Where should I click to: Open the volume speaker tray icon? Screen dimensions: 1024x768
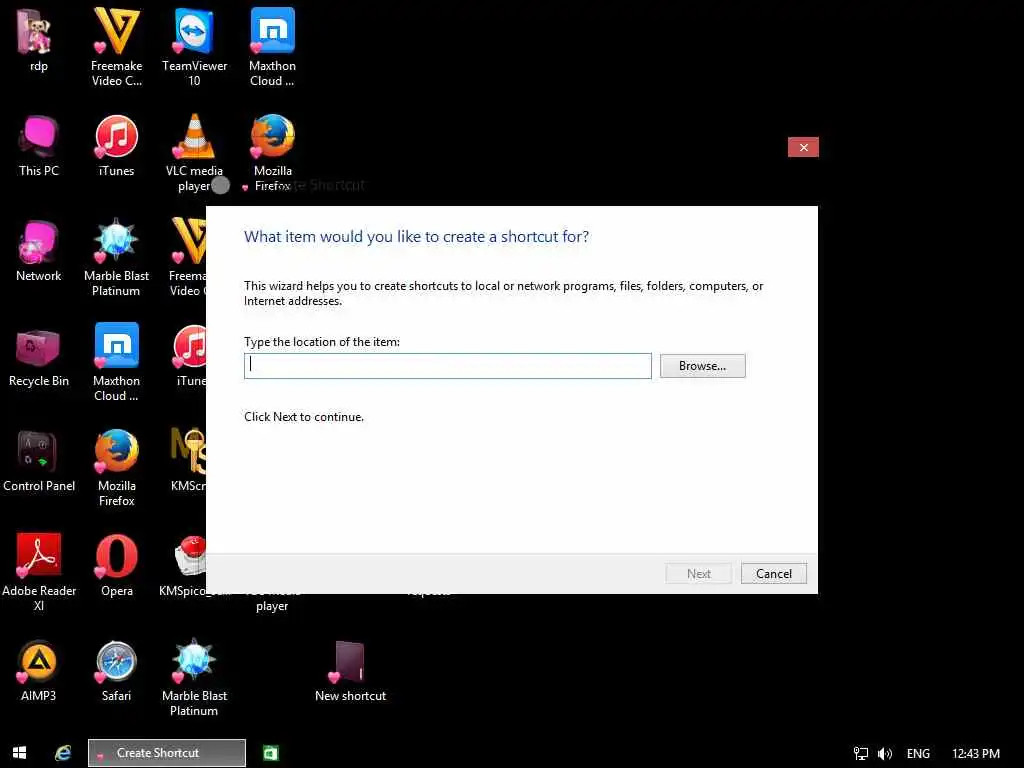point(885,754)
